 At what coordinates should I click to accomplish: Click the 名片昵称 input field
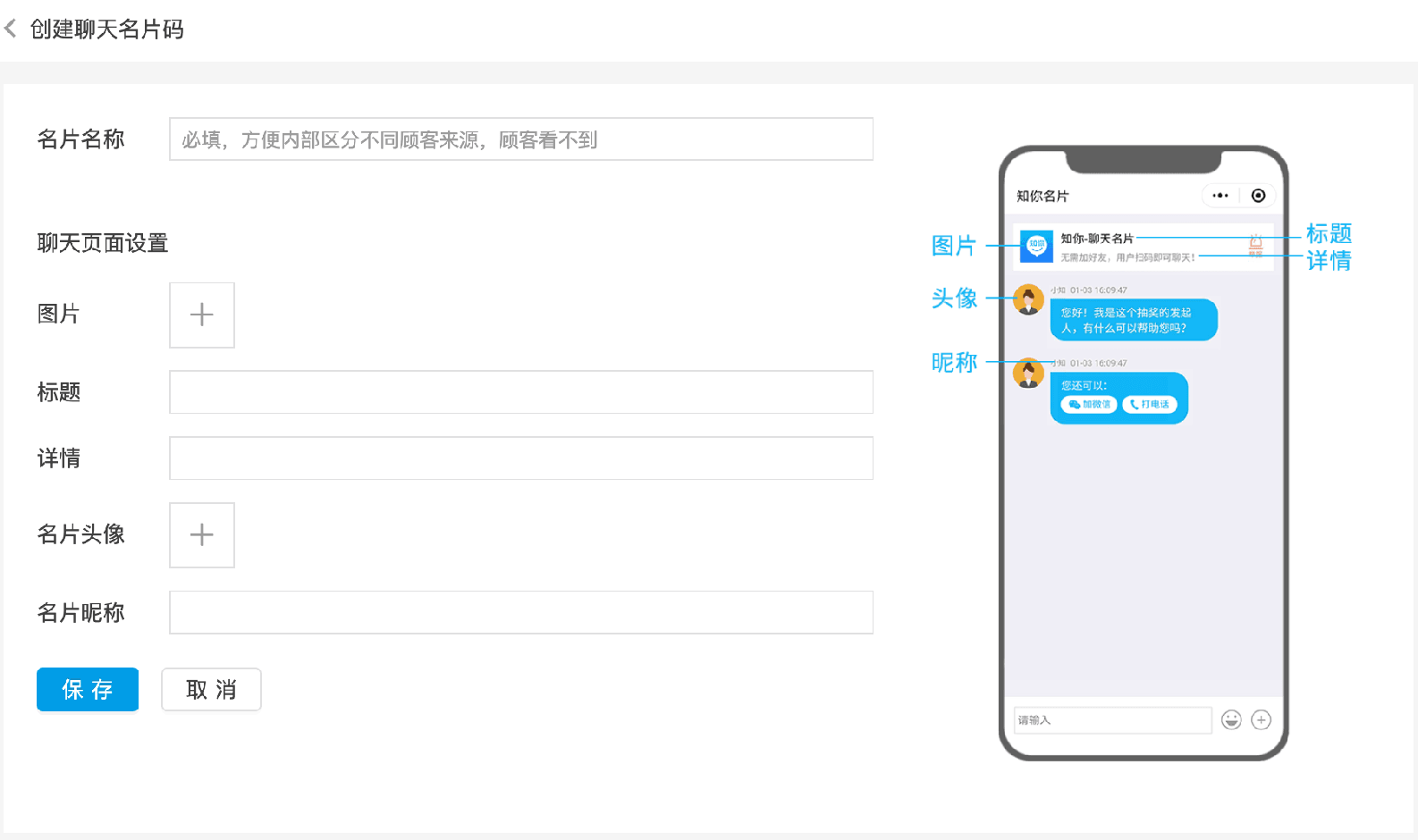521,613
